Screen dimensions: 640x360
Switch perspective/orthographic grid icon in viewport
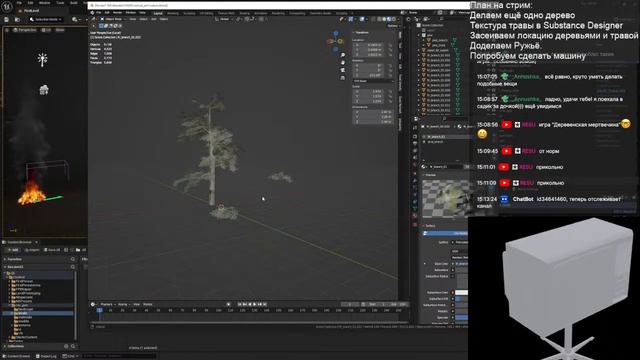343,78
